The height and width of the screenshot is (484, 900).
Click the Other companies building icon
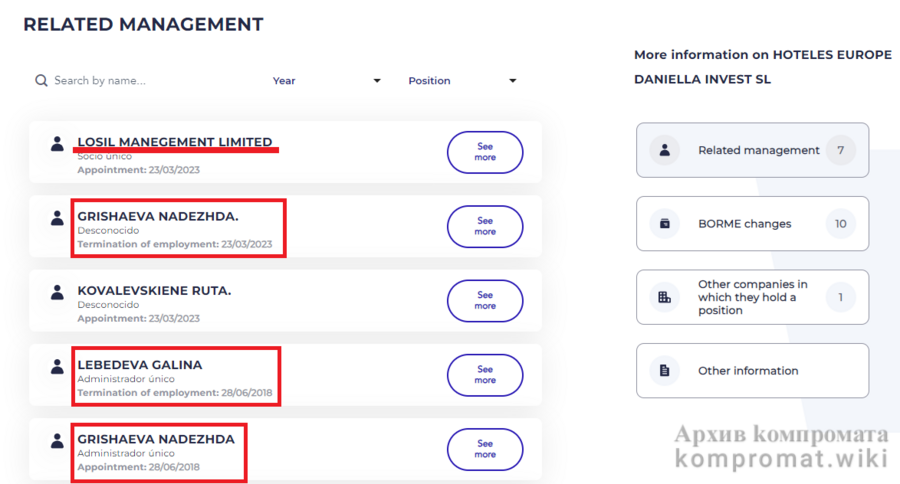point(663,297)
